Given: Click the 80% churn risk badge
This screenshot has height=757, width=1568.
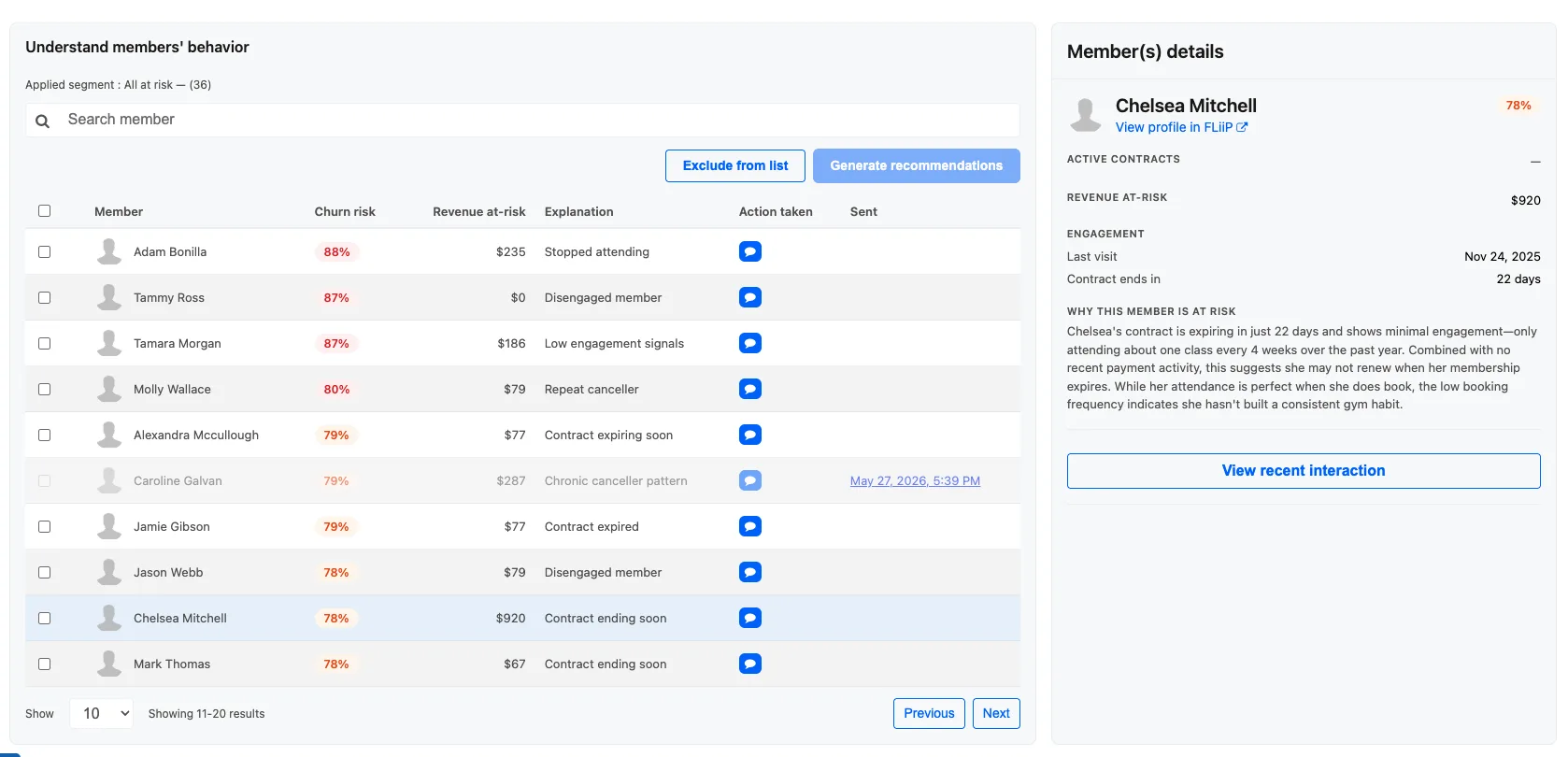Looking at the screenshot, I should pyautogui.click(x=336, y=389).
